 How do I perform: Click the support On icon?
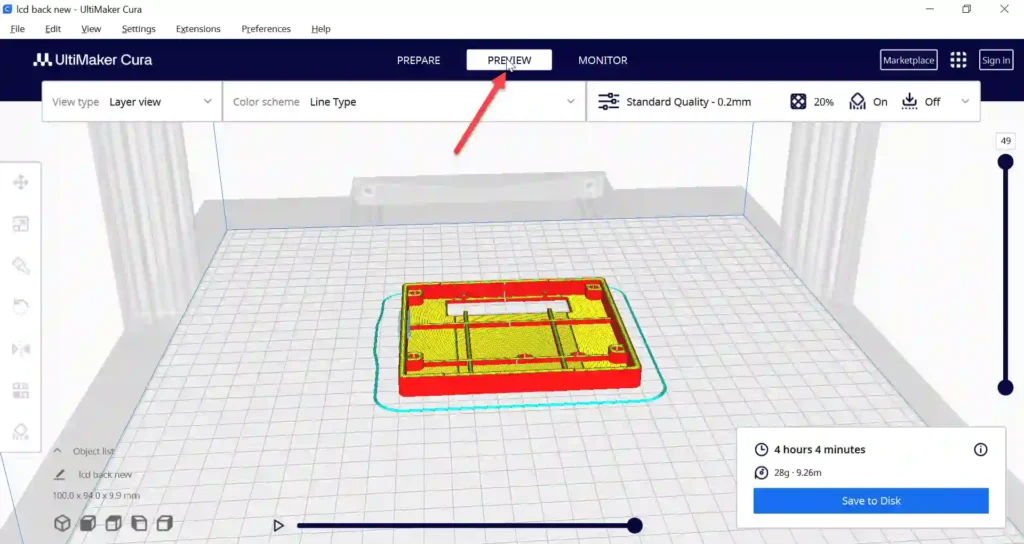pos(857,101)
